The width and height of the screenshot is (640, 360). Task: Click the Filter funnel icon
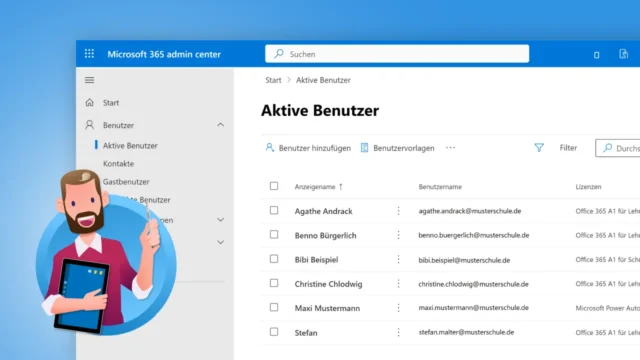(539, 148)
